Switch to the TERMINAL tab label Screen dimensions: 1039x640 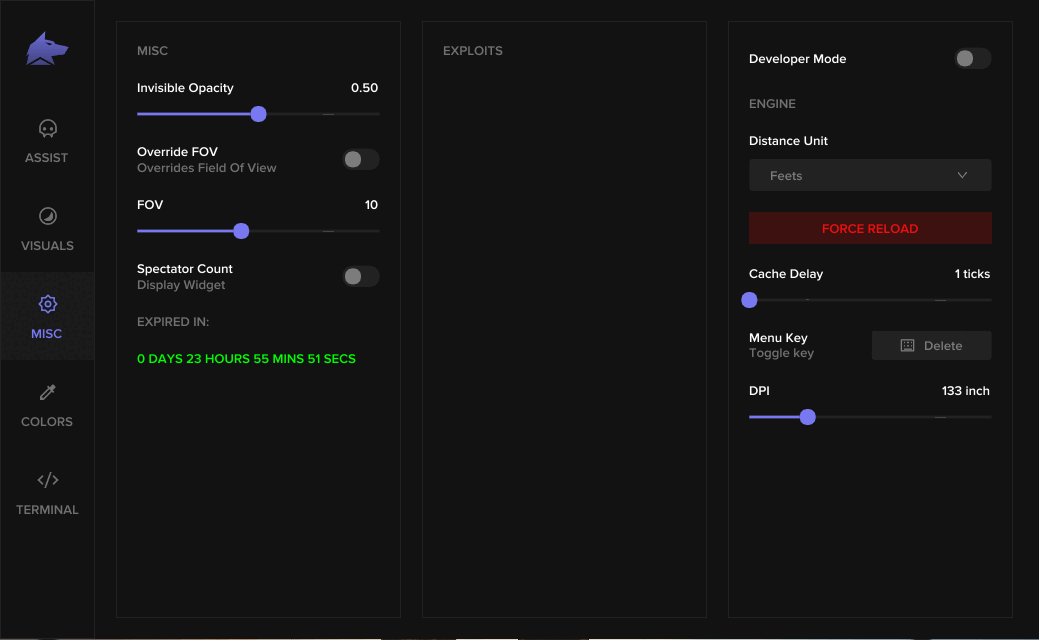pyautogui.click(x=47, y=510)
